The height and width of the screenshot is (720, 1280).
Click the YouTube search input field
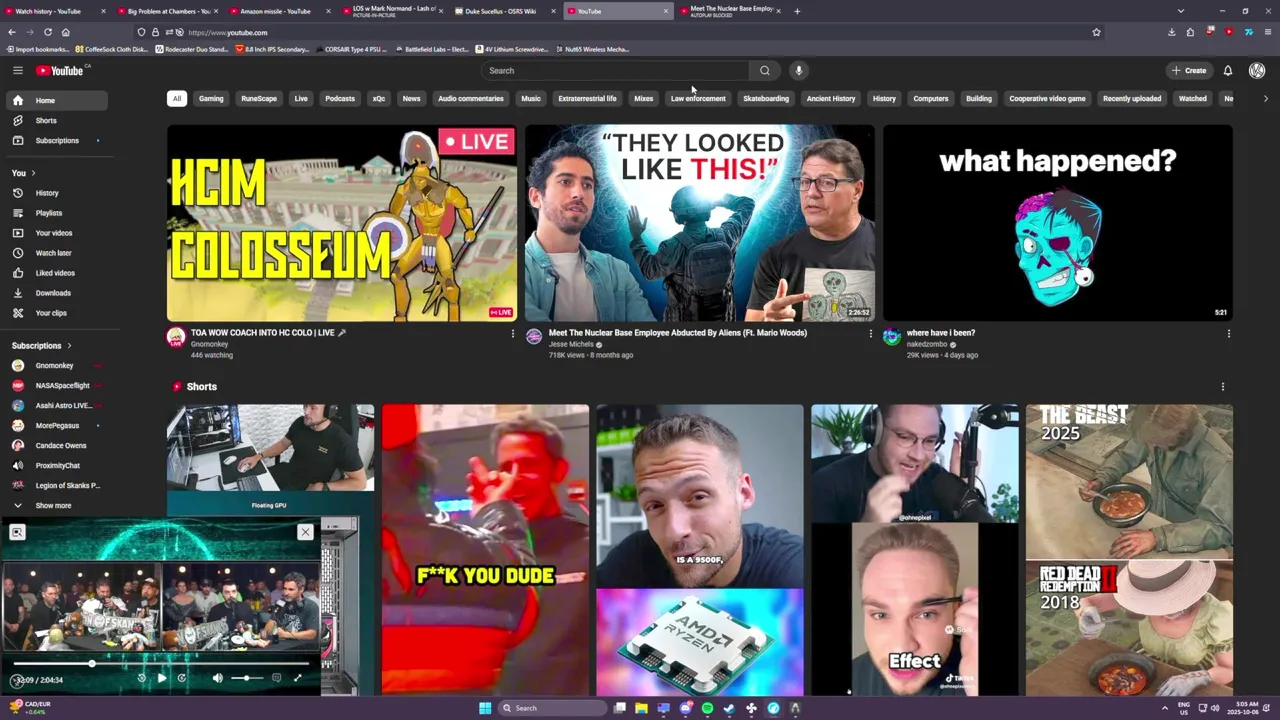(614, 70)
